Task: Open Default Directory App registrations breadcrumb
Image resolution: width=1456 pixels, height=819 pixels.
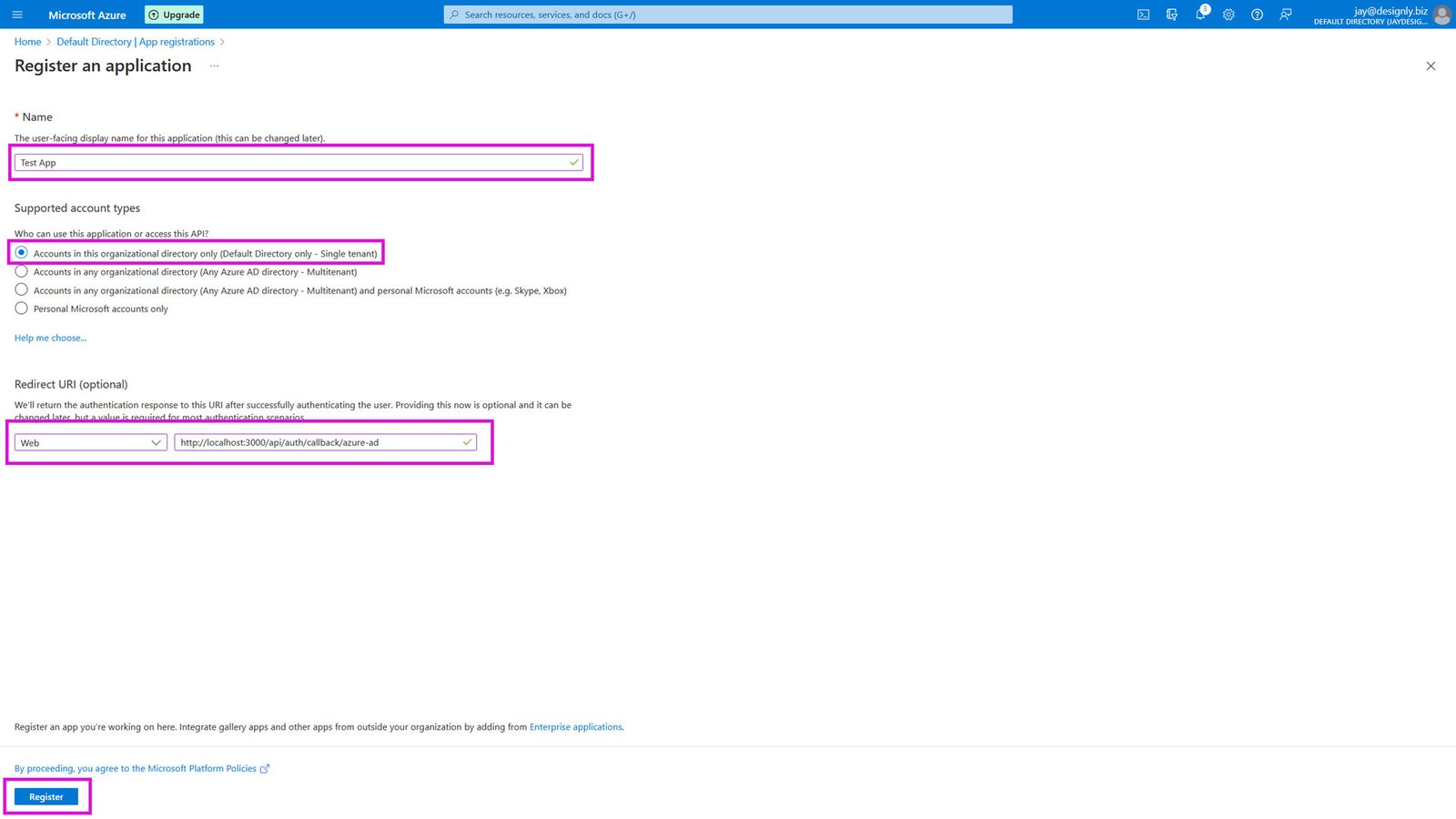Action: click(x=134, y=41)
